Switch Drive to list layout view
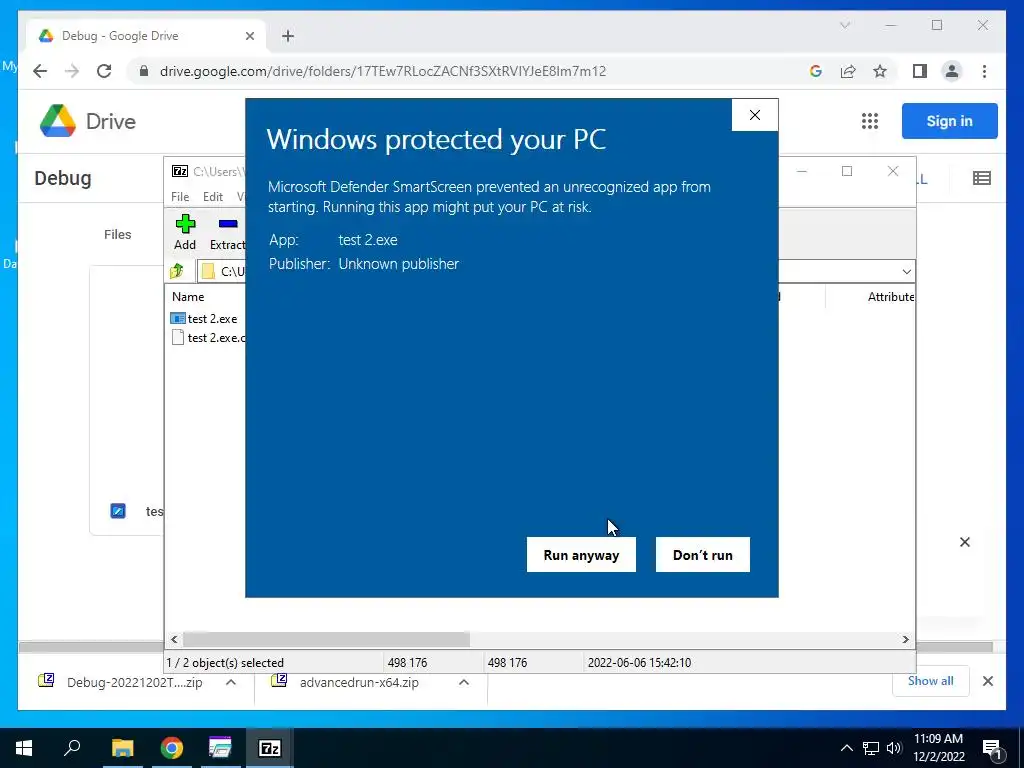The height and width of the screenshot is (768, 1024). [982, 178]
